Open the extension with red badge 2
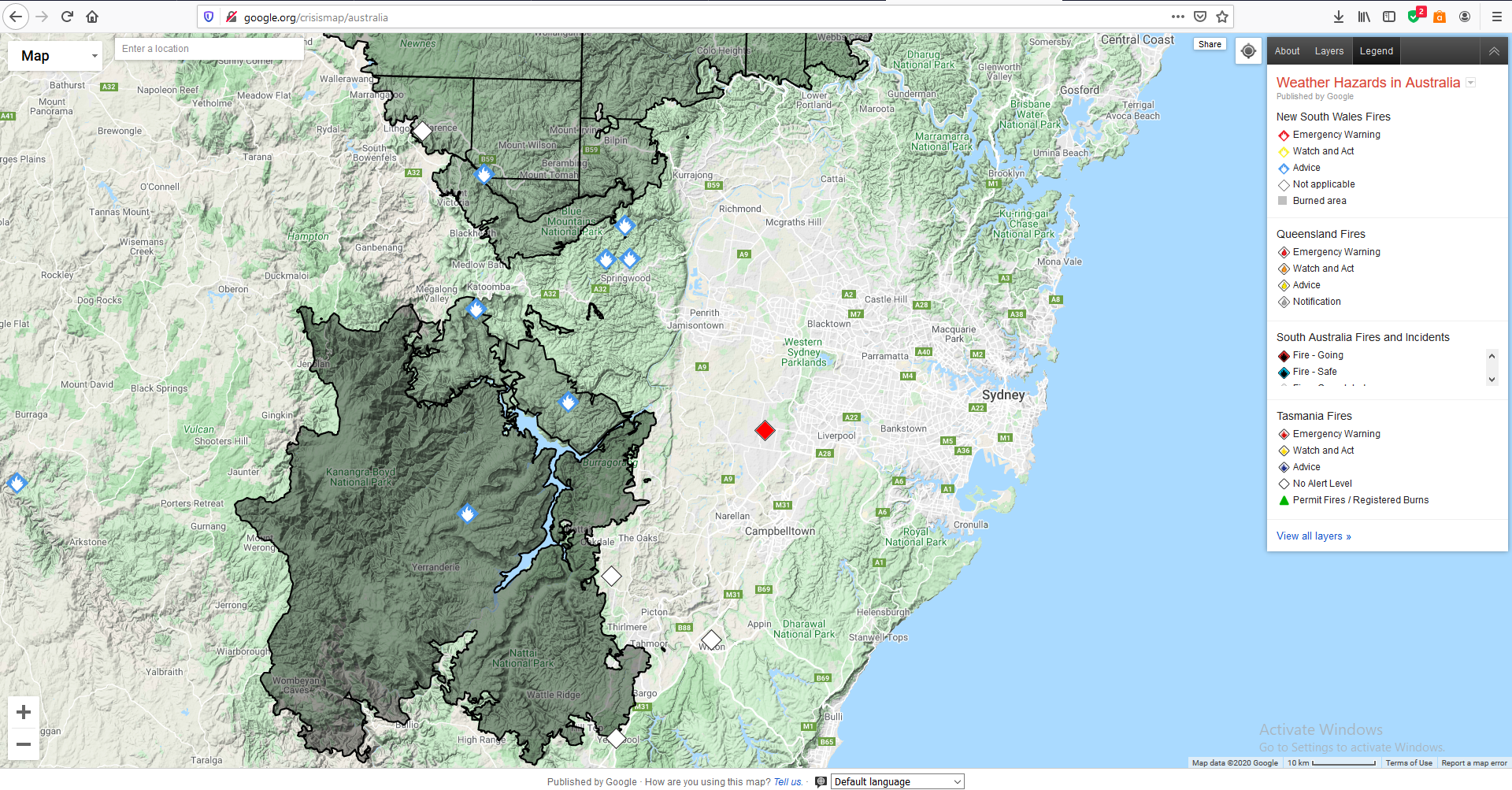1512x790 pixels. coord(1415,16)
